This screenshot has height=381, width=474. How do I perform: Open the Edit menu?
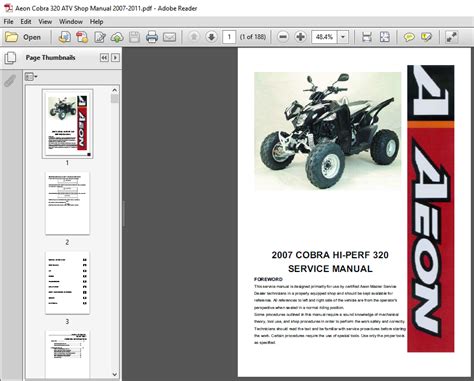[x=26, y=22]
